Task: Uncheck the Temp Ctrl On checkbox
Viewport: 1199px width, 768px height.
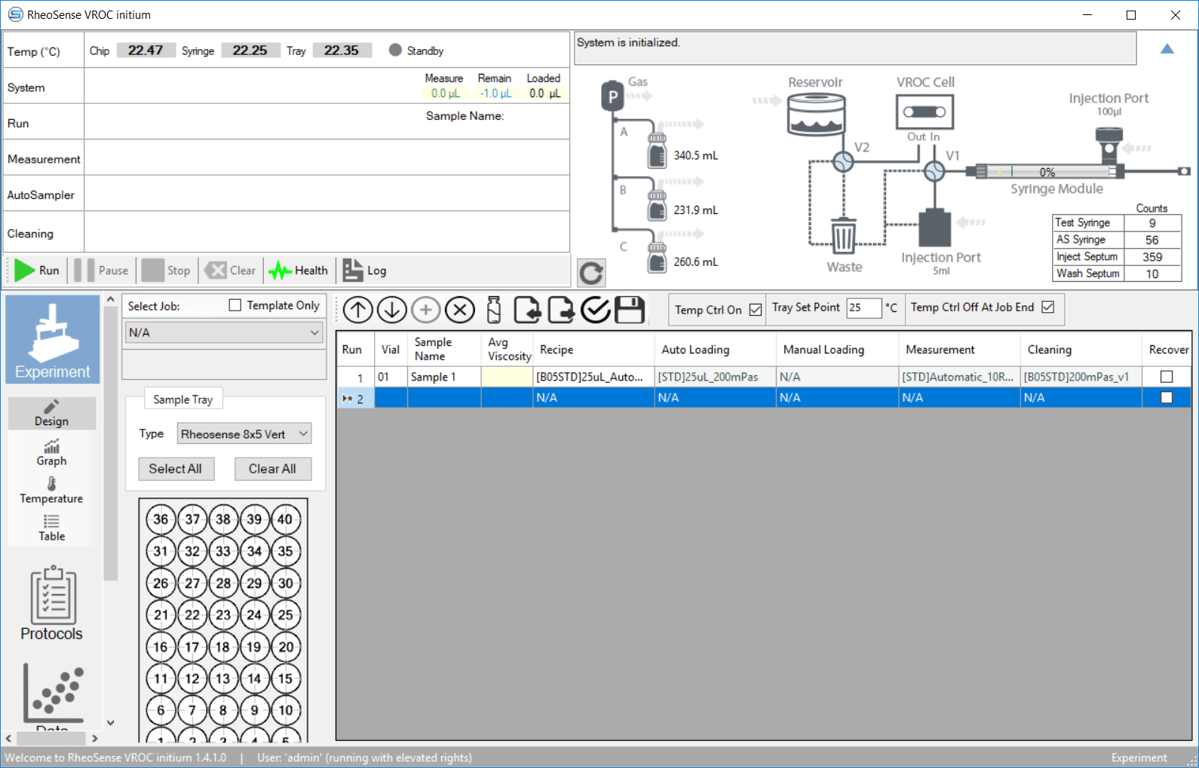Action: [755, 309]
